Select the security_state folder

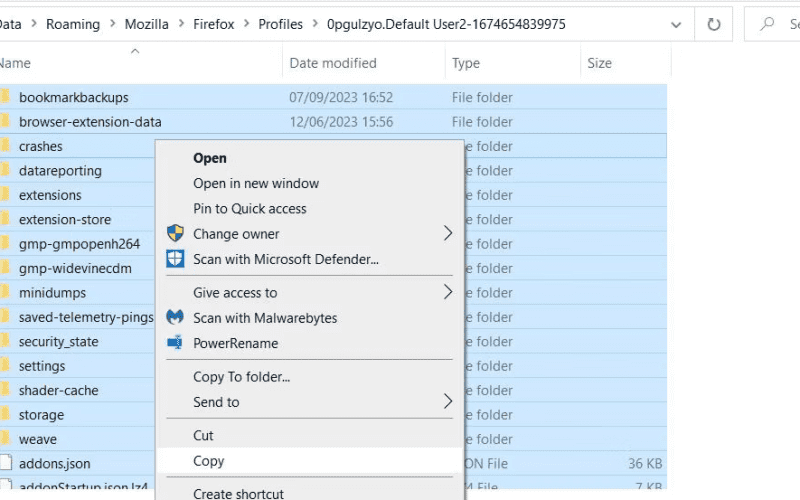pos(58,341)
